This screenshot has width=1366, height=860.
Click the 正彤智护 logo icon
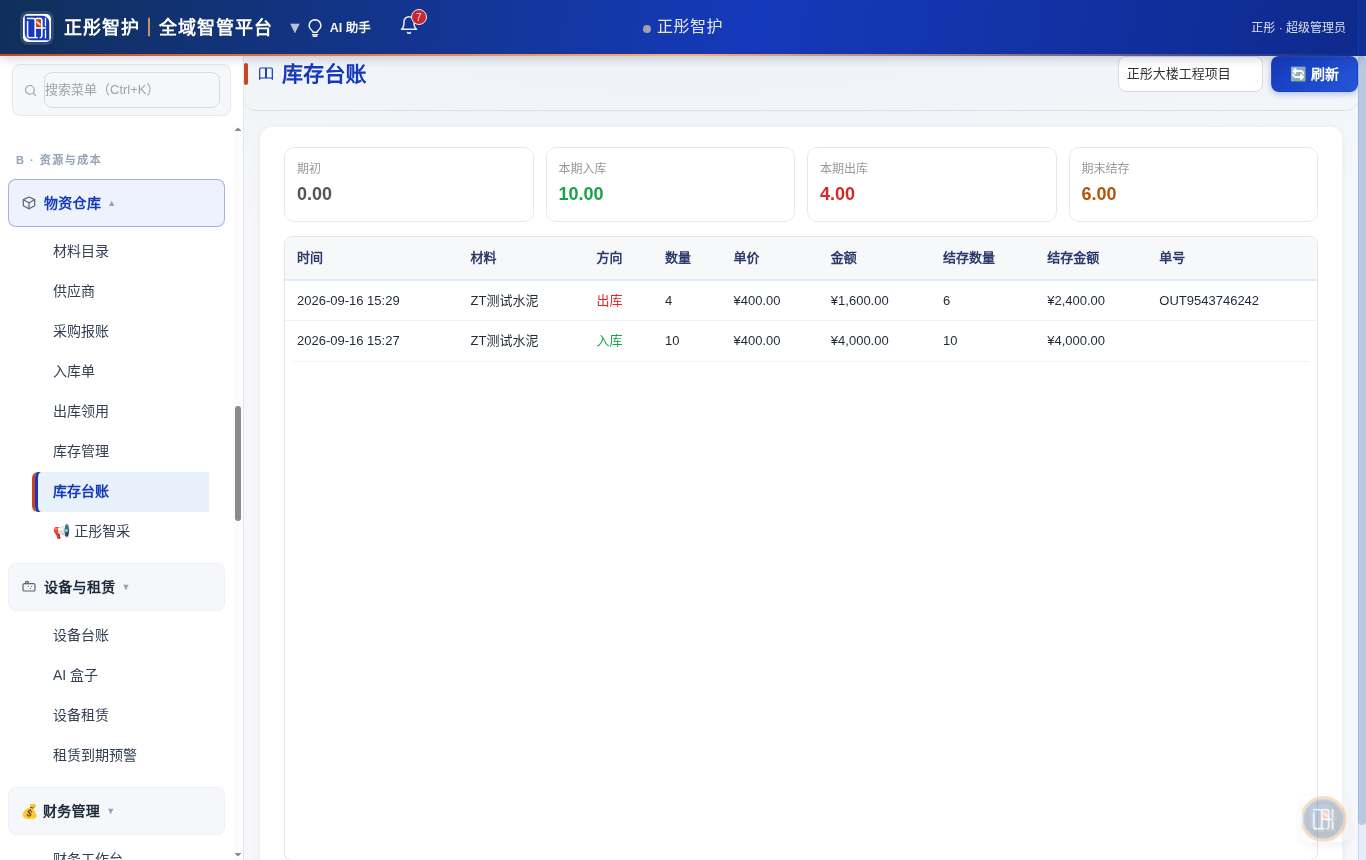37,27
